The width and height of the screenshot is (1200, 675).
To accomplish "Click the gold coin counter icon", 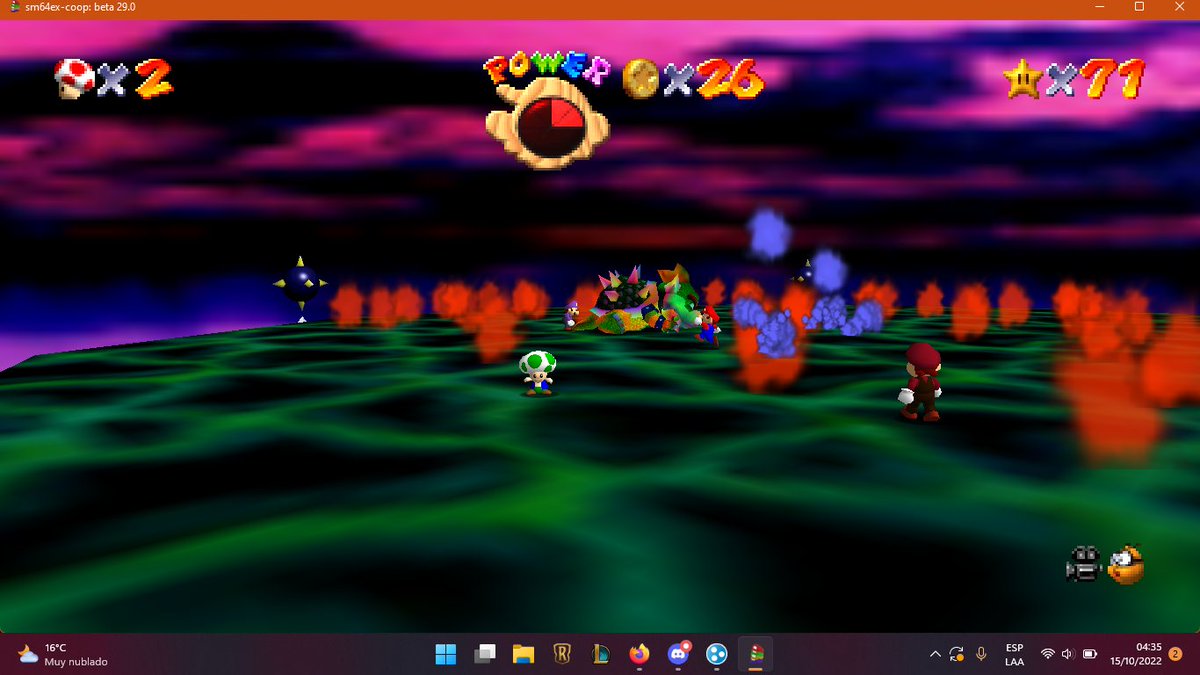I will click(x=640, y=78).
